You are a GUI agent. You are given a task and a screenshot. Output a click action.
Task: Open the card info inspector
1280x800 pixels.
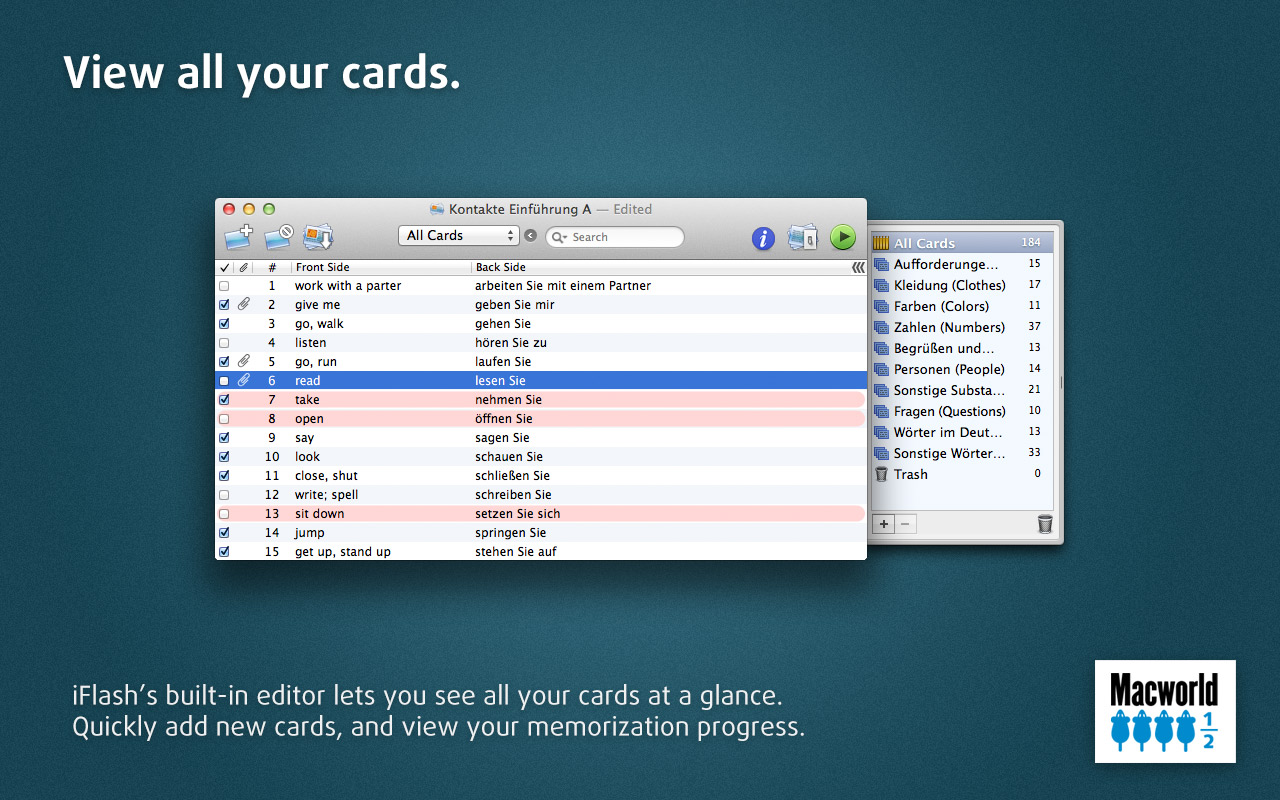point(763,238)
